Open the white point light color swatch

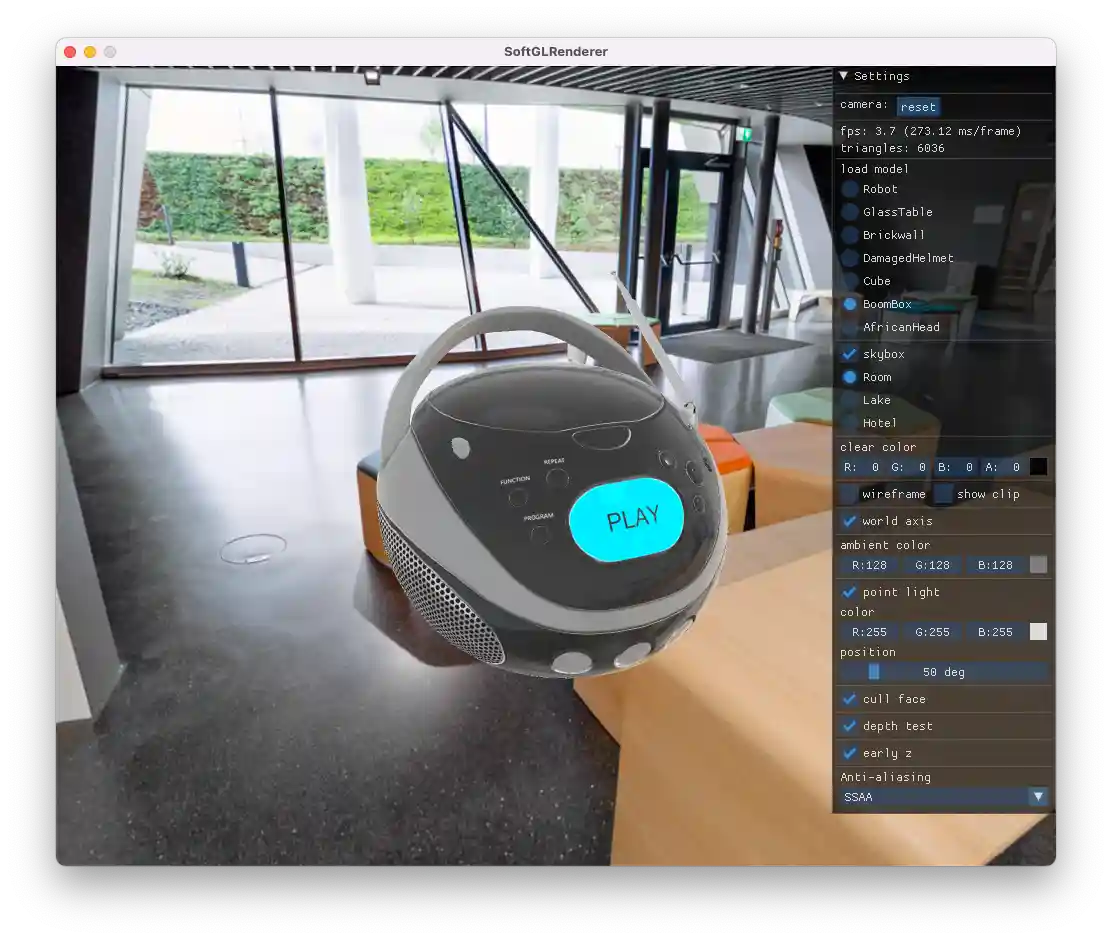1038,632
